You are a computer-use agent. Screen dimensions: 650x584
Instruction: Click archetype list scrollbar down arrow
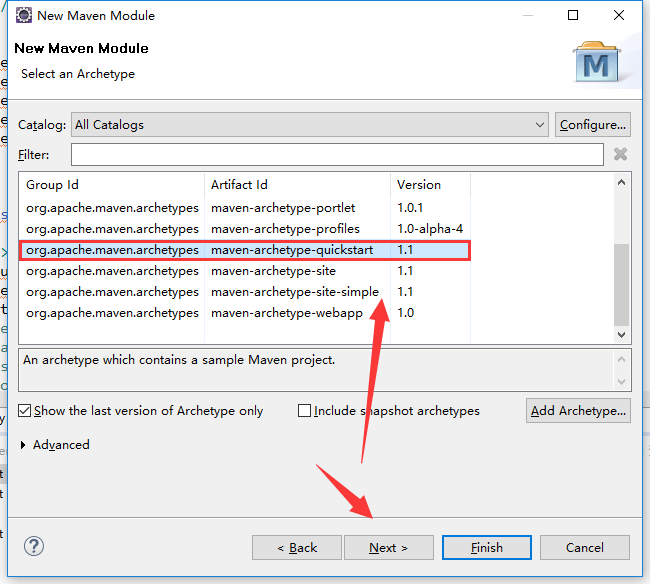621,334
